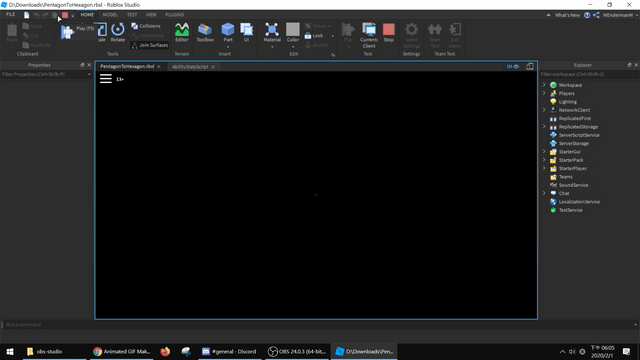Select SoundService in Explorer
This screenshot has height=360, width=640.
pyautogui.click(x=573, y=185)
